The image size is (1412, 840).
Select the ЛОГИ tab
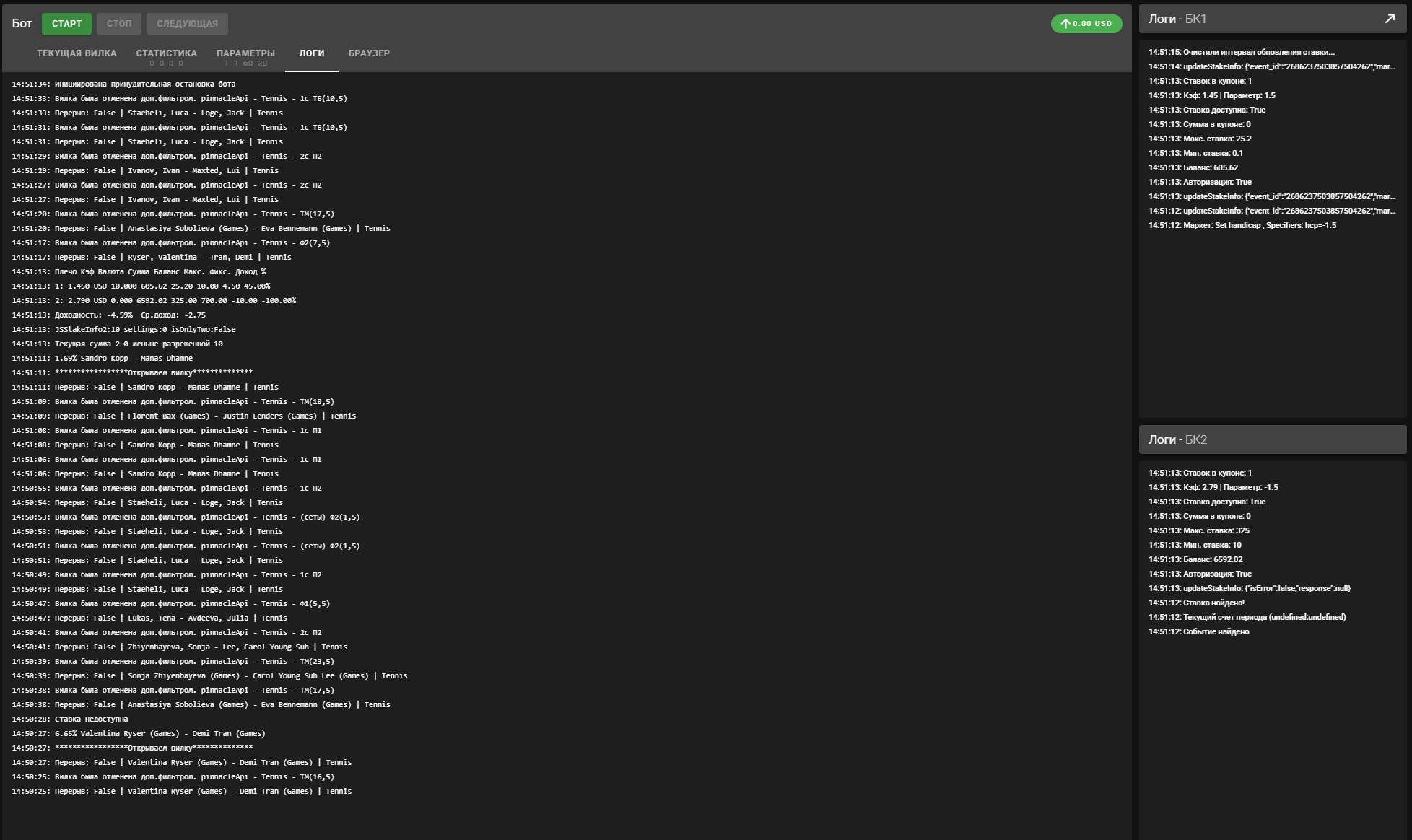point(312,53)
